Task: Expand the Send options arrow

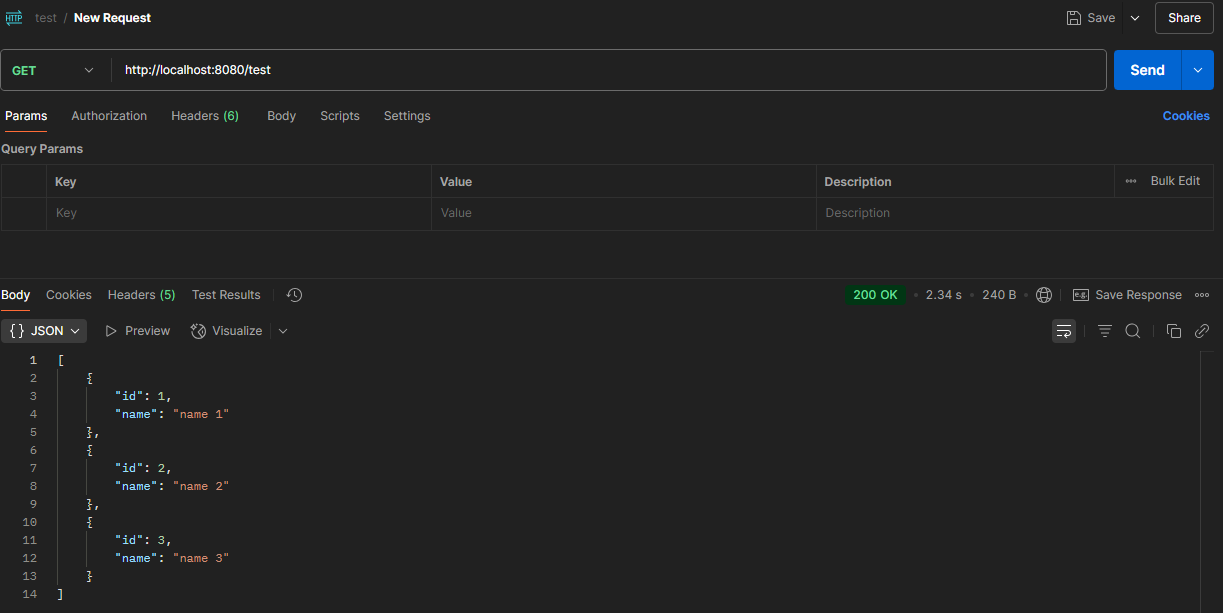Action: click(x=1198, y=70)
